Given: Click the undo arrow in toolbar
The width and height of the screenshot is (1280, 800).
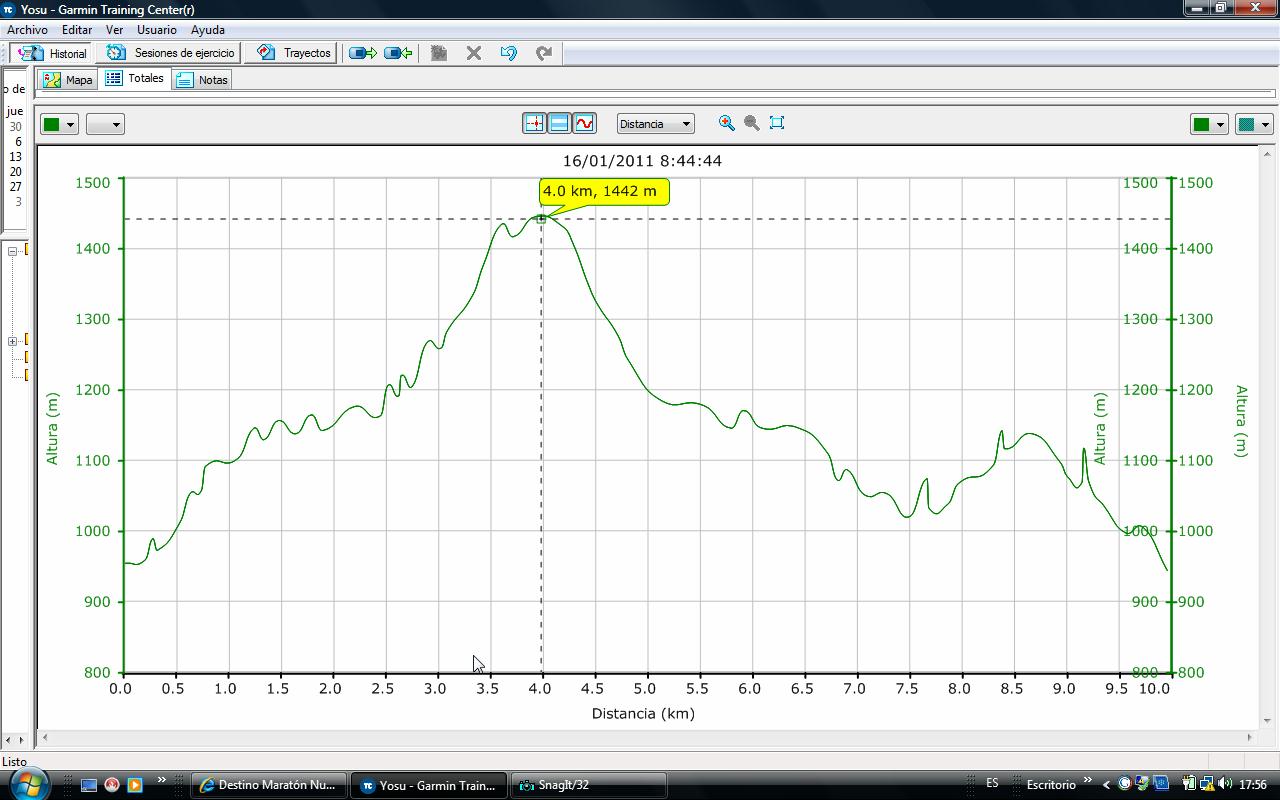Looking at the screenshot, I should tap(509, 53).
